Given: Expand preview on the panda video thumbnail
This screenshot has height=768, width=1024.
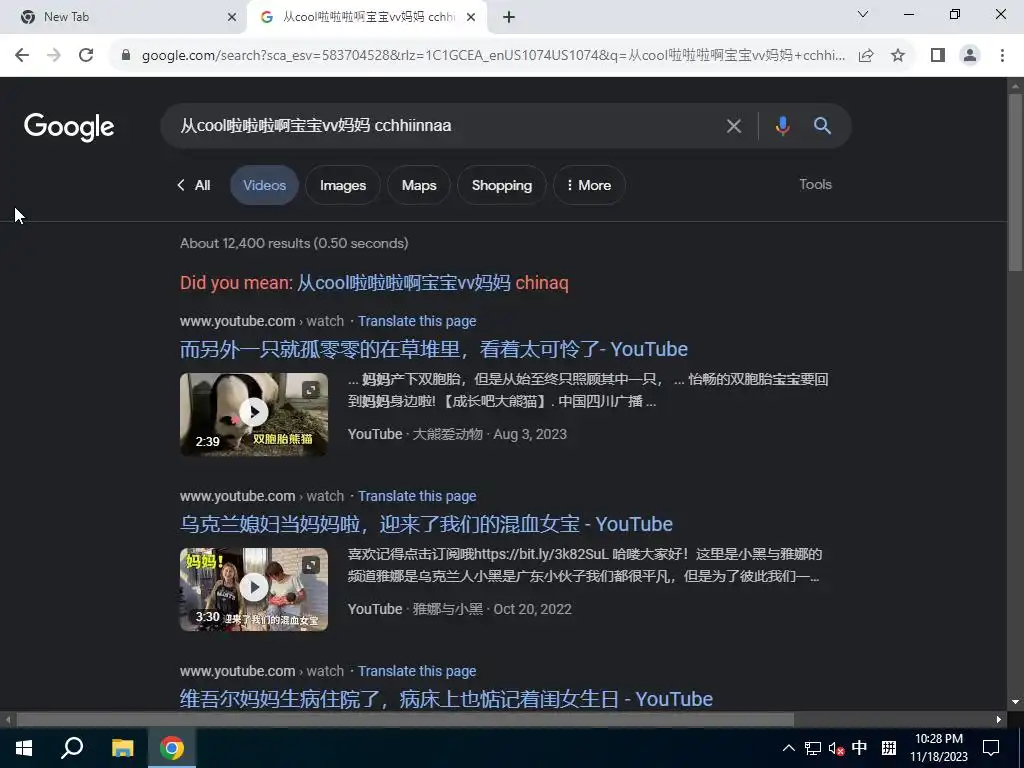Looking at the screenshot, I should 311,390.
